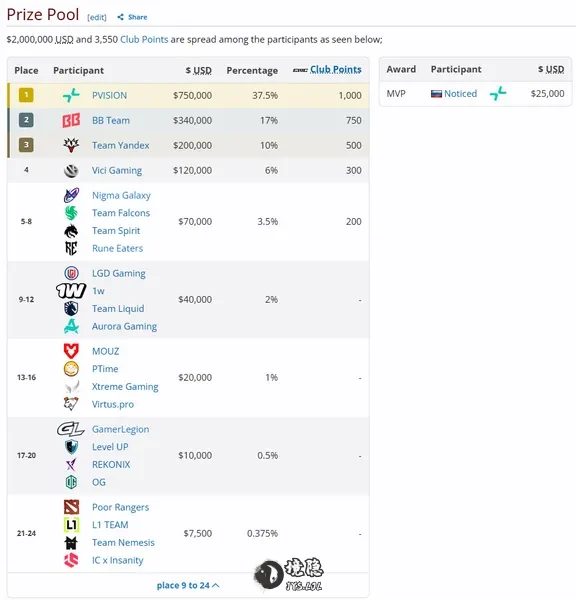Open the Xtreme Gaming team link
The height and width of the screenshot is (600, 576).
125,387
